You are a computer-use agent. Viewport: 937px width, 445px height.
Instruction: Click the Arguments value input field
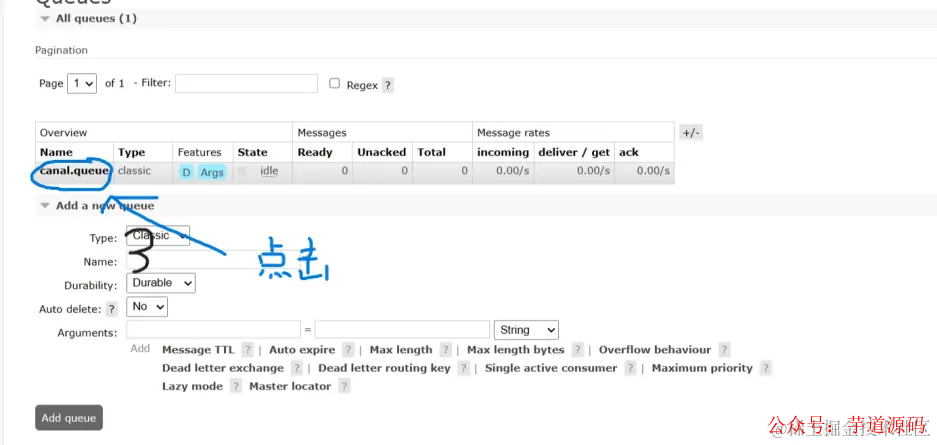(402, 330)
